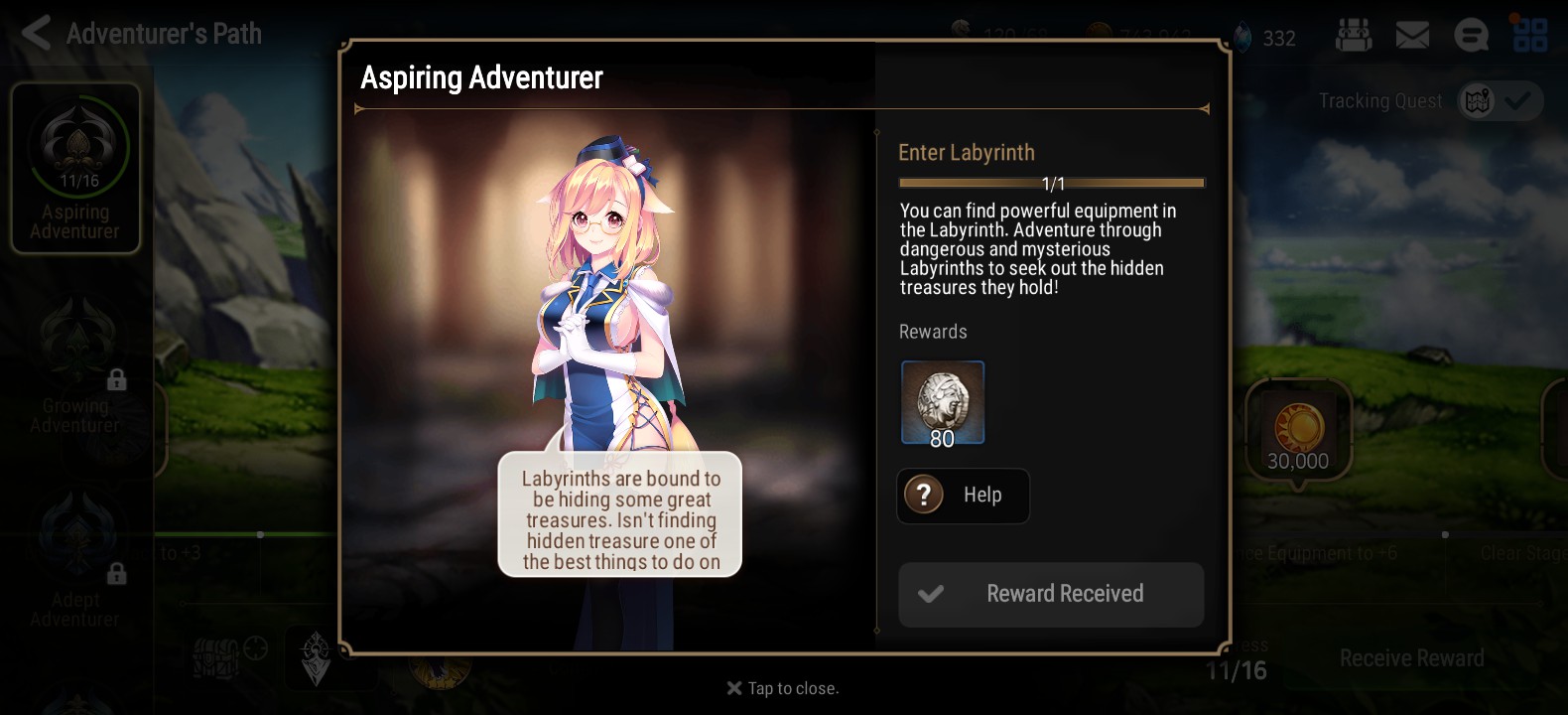The width and height of the screenshot is (1568, 715).
Task: Tap the 80 silver coin reward icon
Action: [943, 403]
